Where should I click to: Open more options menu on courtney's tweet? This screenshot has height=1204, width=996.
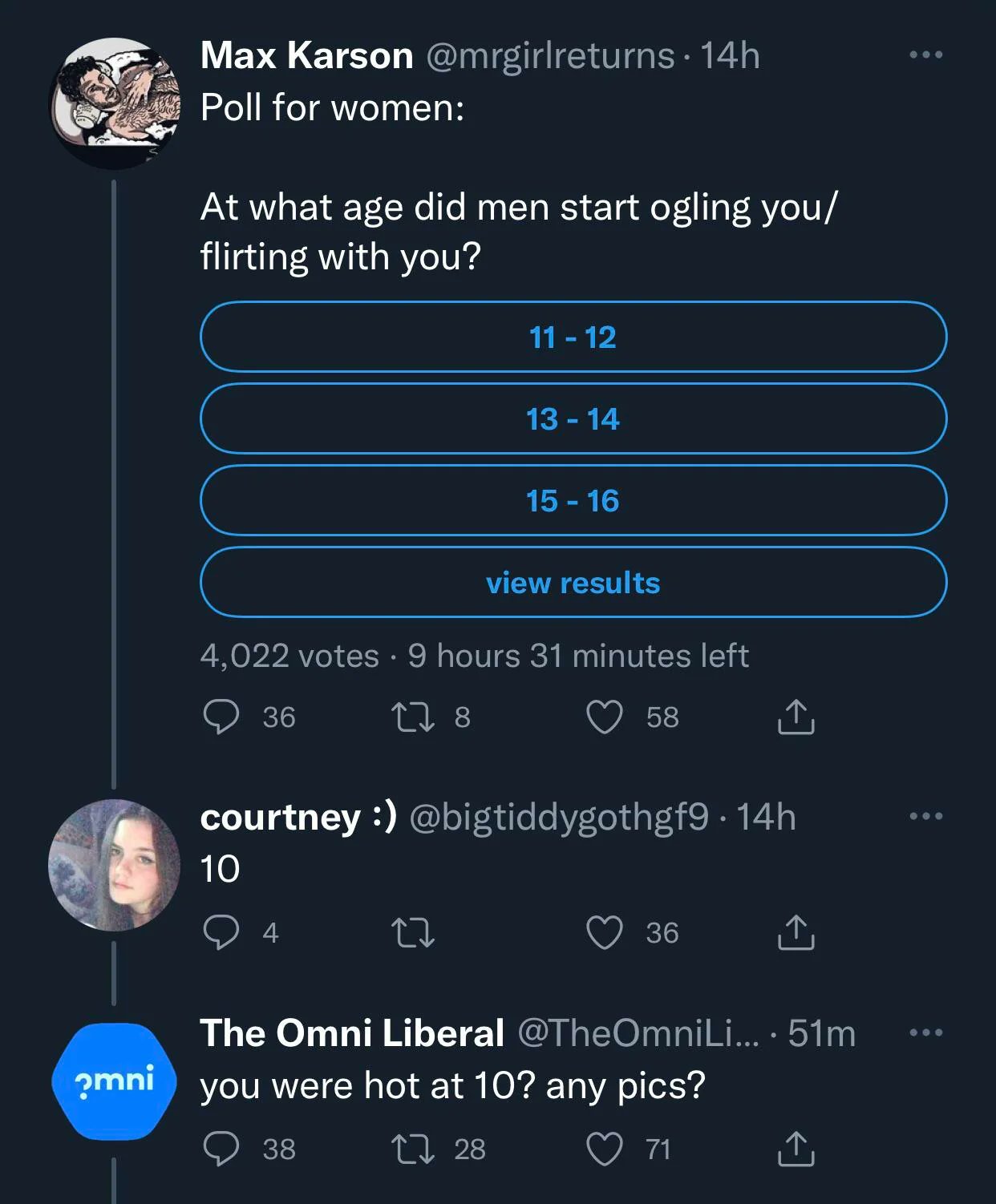pos(926,816)
